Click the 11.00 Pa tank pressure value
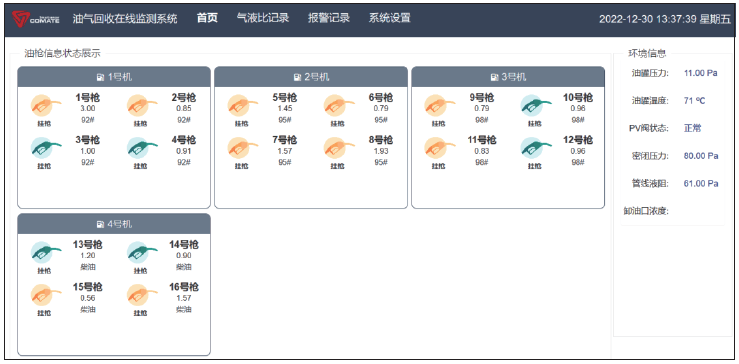 (x=700, y=73)
